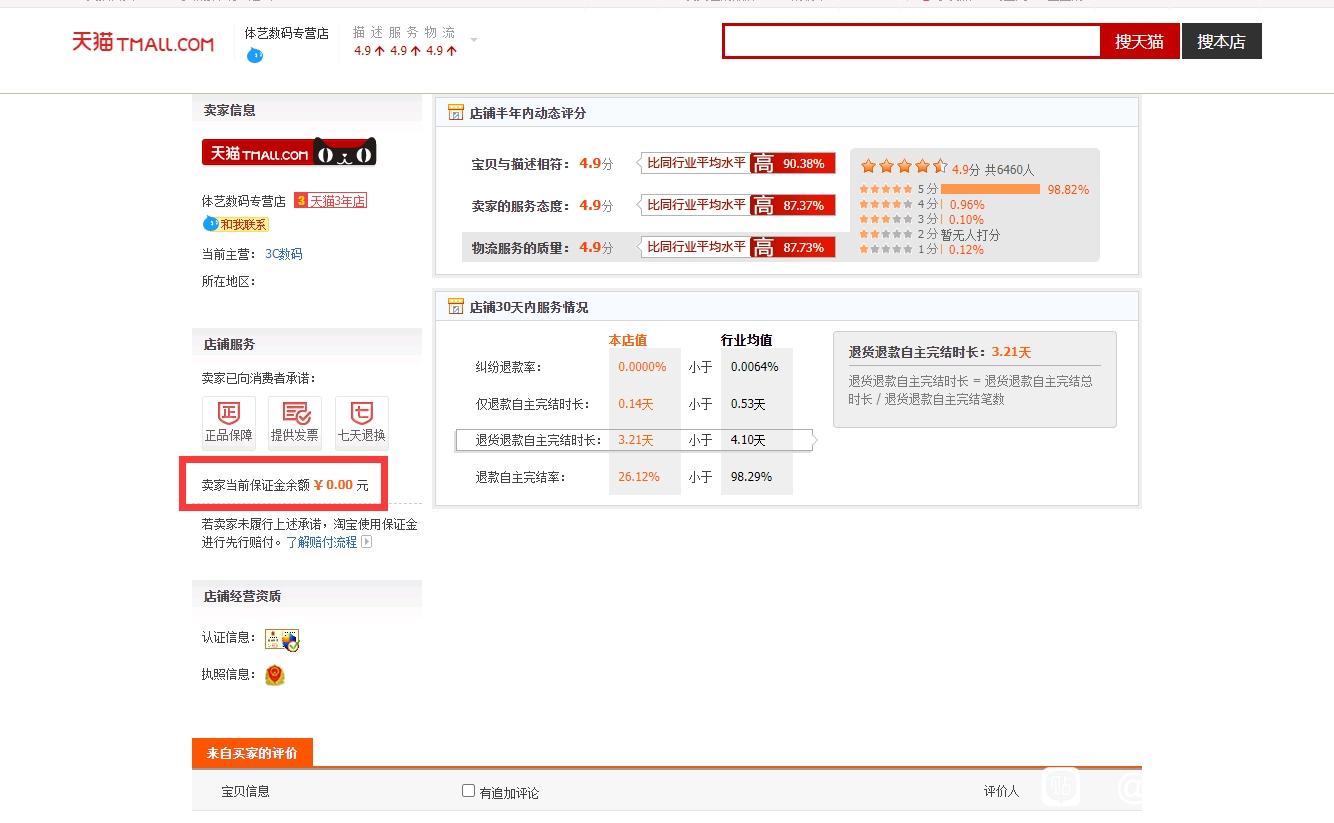Click the 和我联系 contact button
Viewport: 1334px width, 823px height.
pyautogui.click(x=236, y=224)
